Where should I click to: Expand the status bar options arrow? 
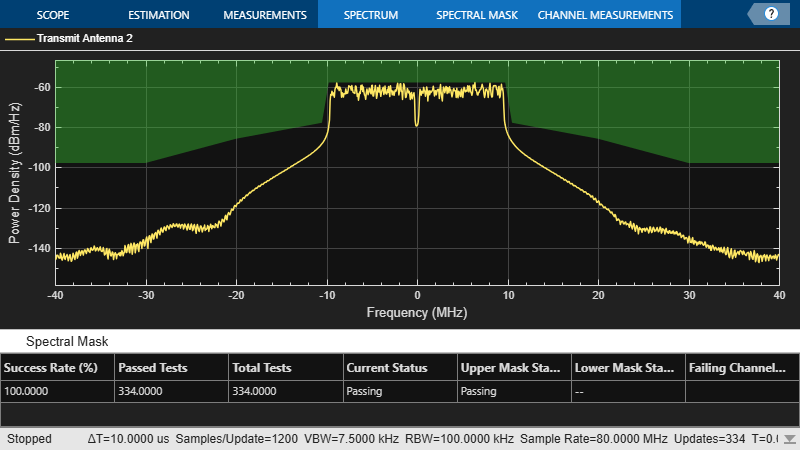click(790, 439)
